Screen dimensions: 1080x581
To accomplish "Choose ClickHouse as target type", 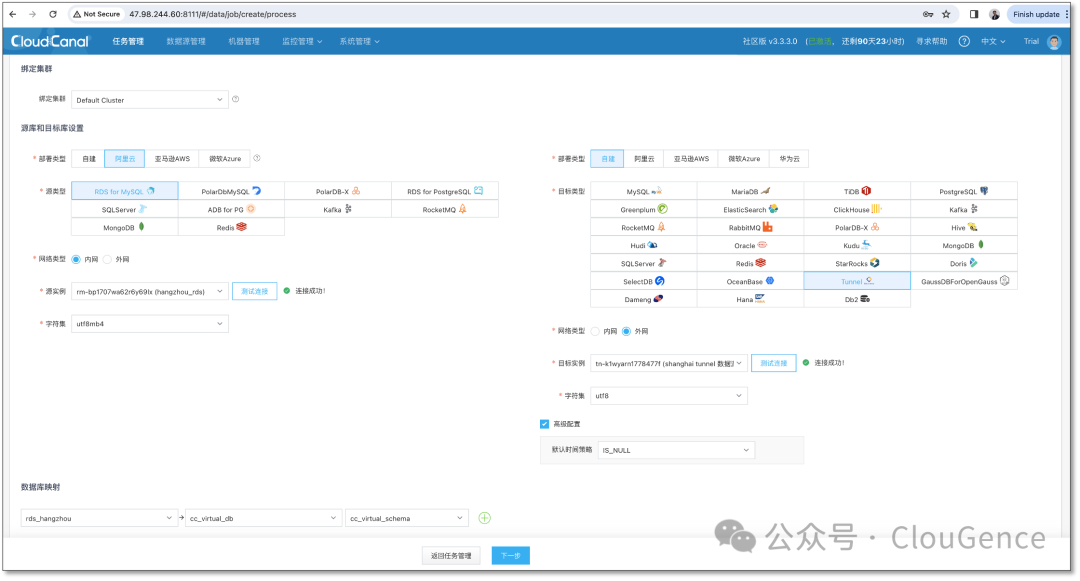I will pyautogui.click(x=857, y=209).
